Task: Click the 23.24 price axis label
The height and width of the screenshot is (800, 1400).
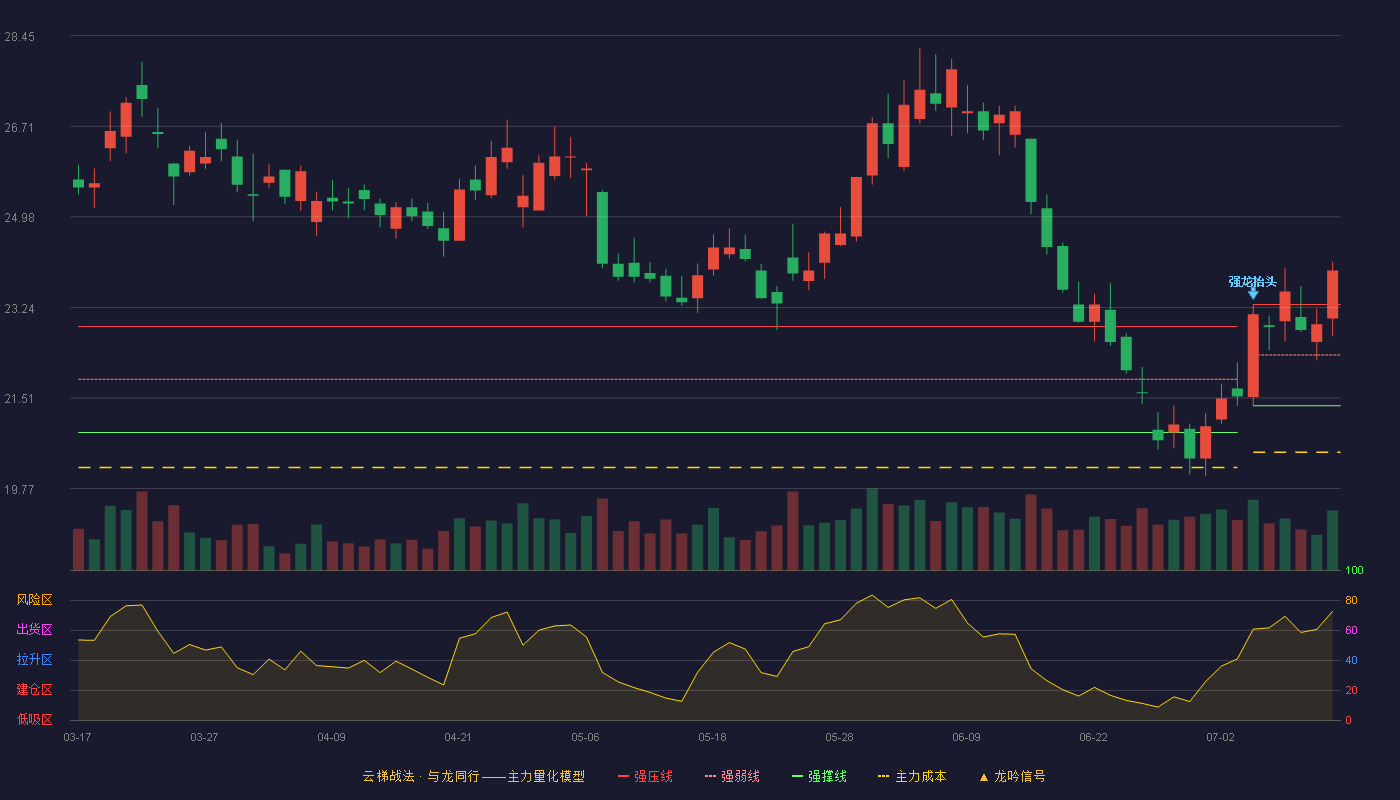Action: click(20, 309)
